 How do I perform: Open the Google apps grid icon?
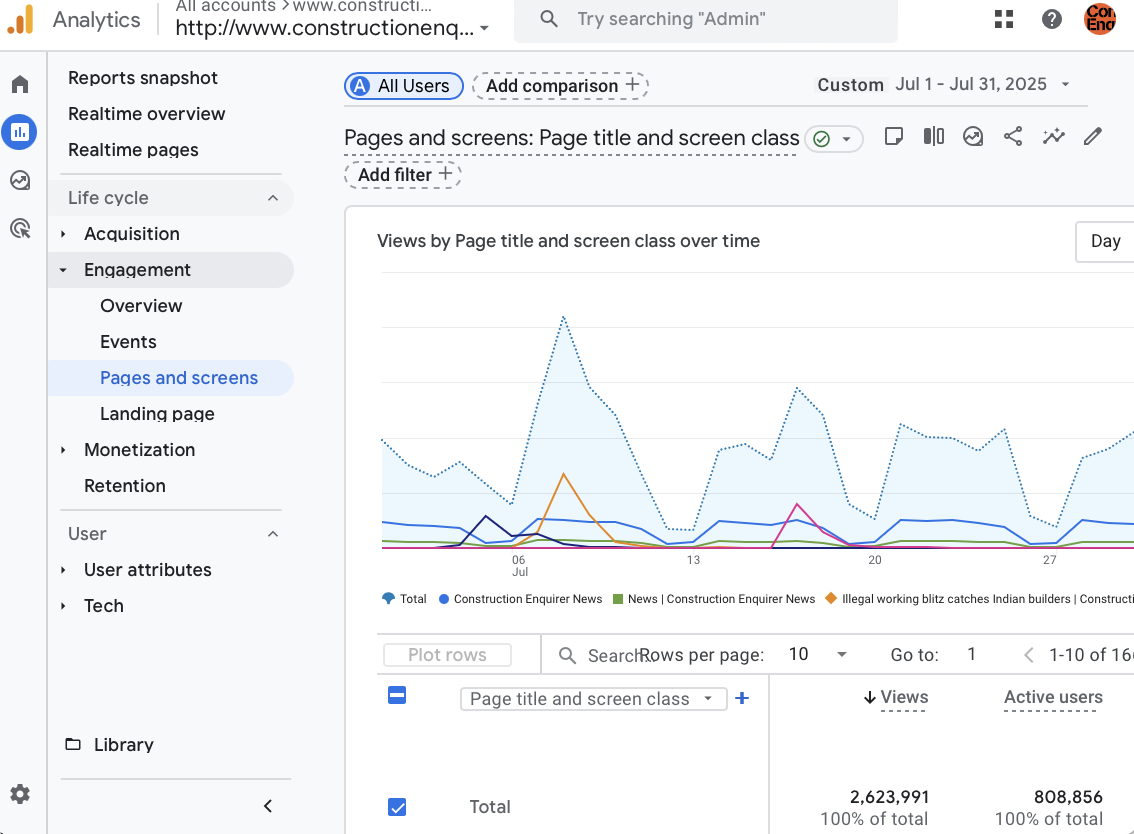[1004, 19]
